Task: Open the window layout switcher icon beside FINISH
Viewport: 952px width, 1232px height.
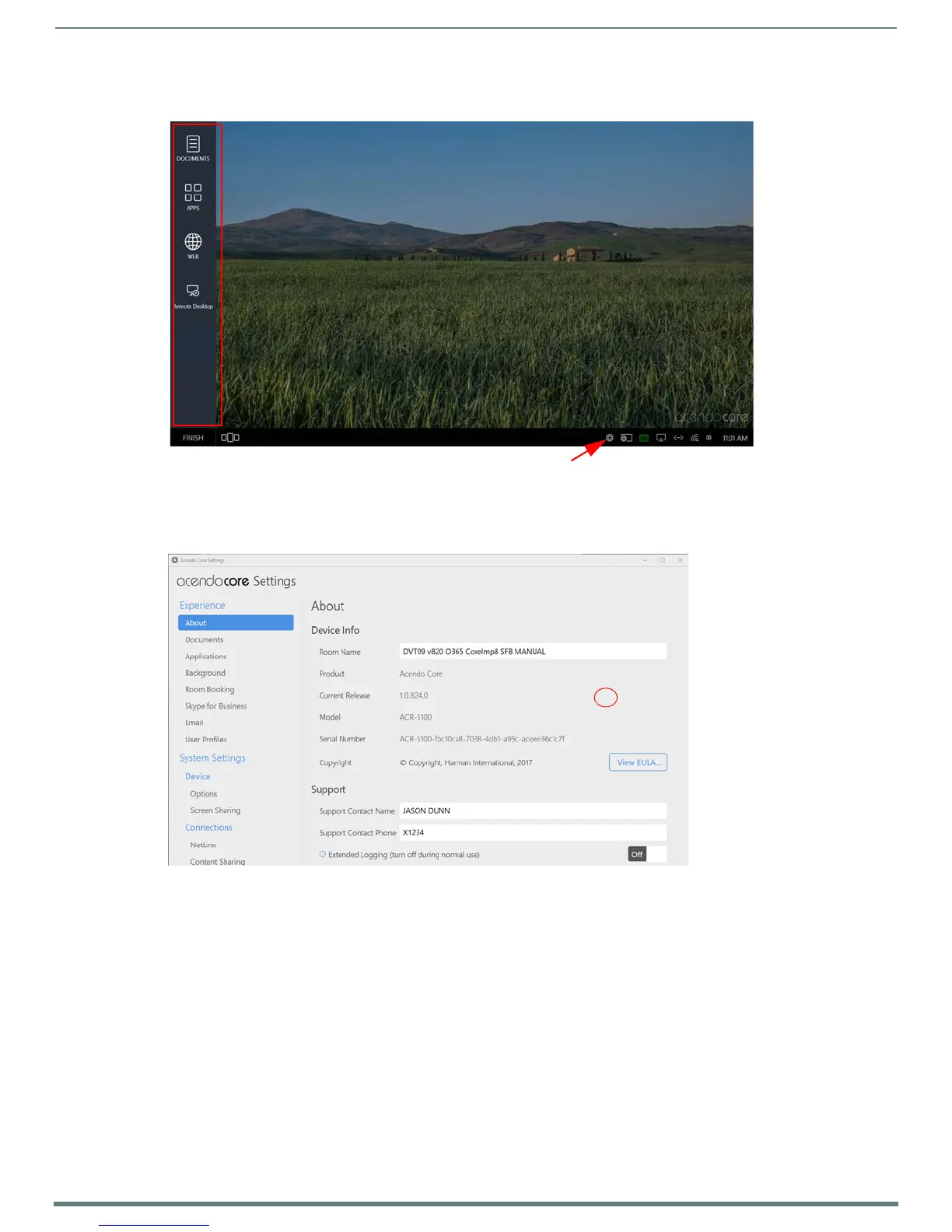Action: tap(230, 438)
